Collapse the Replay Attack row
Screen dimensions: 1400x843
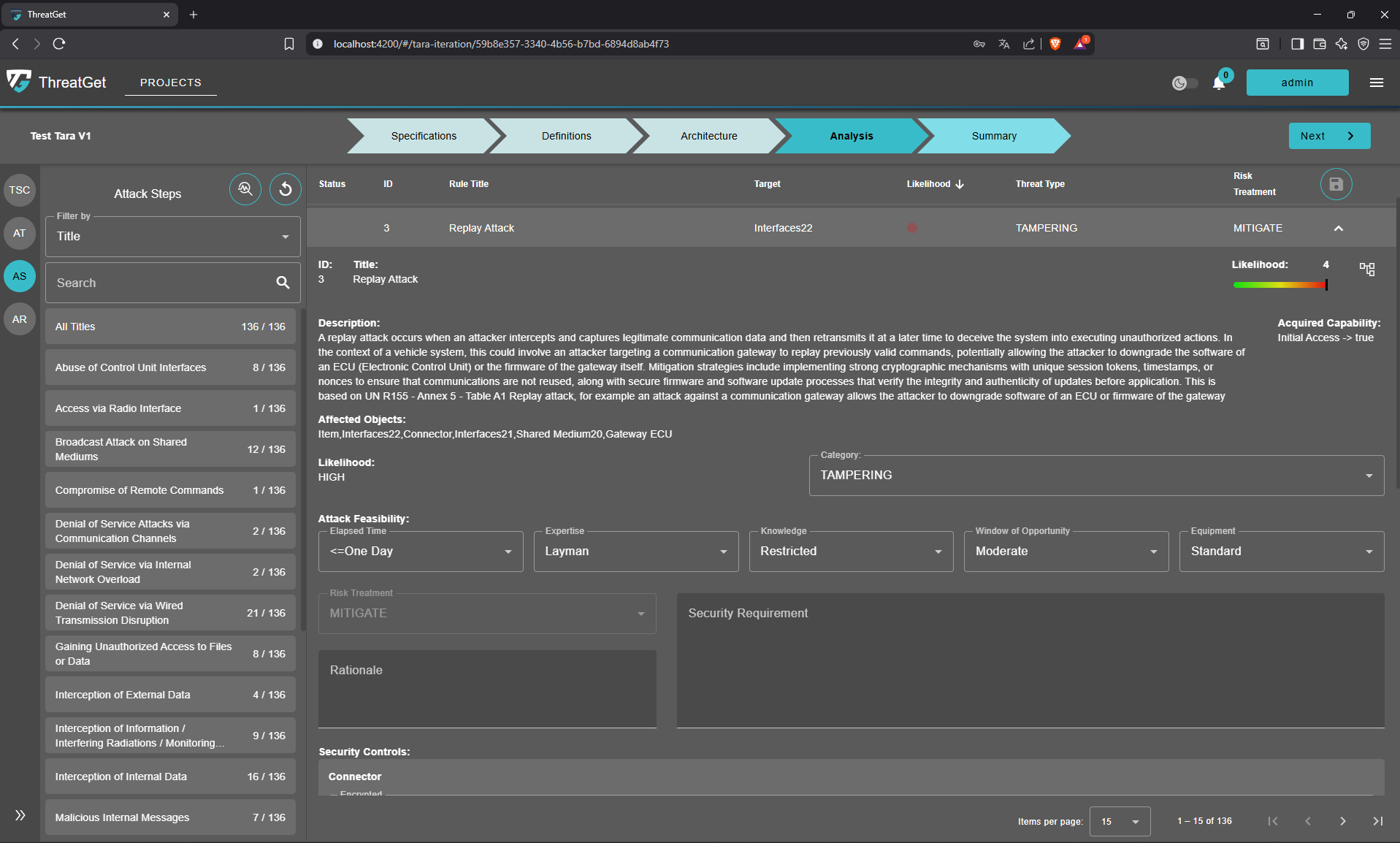pos(1338,228)
